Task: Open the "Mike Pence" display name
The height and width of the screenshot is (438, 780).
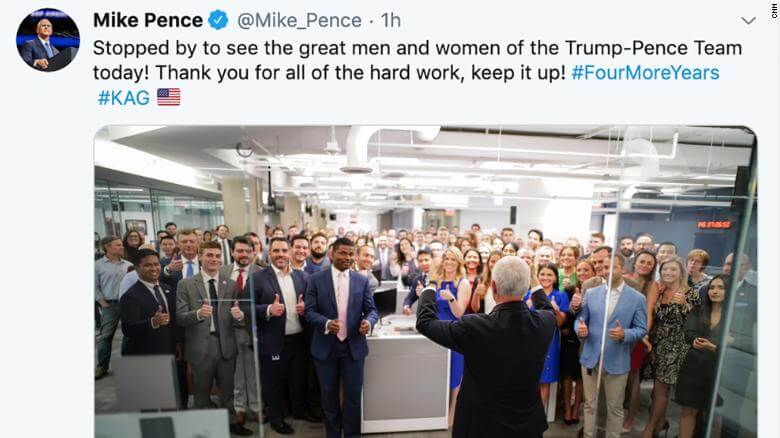Action: pyautogui.click(x=148, y=20)
